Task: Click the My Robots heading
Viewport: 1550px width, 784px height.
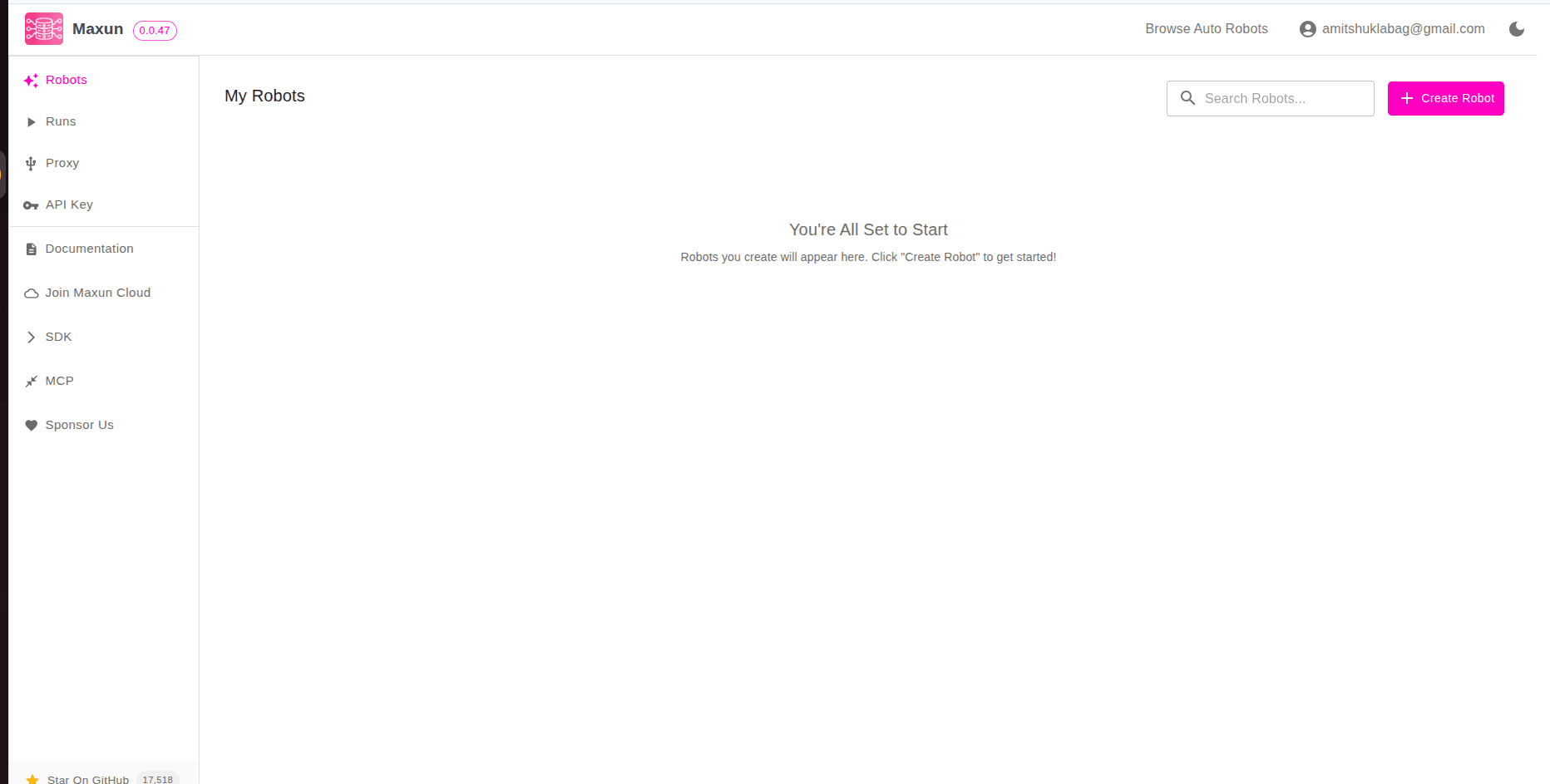Action: (264, 96)
